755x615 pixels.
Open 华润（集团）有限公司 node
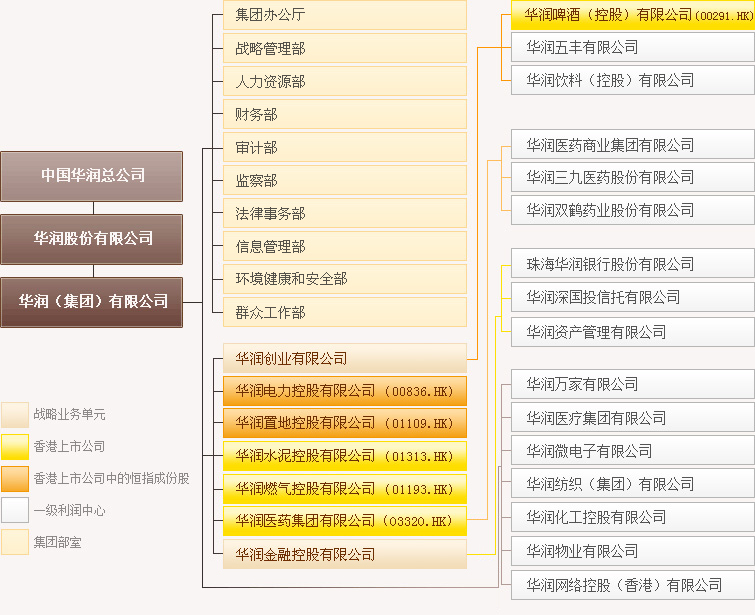[91, 302]
